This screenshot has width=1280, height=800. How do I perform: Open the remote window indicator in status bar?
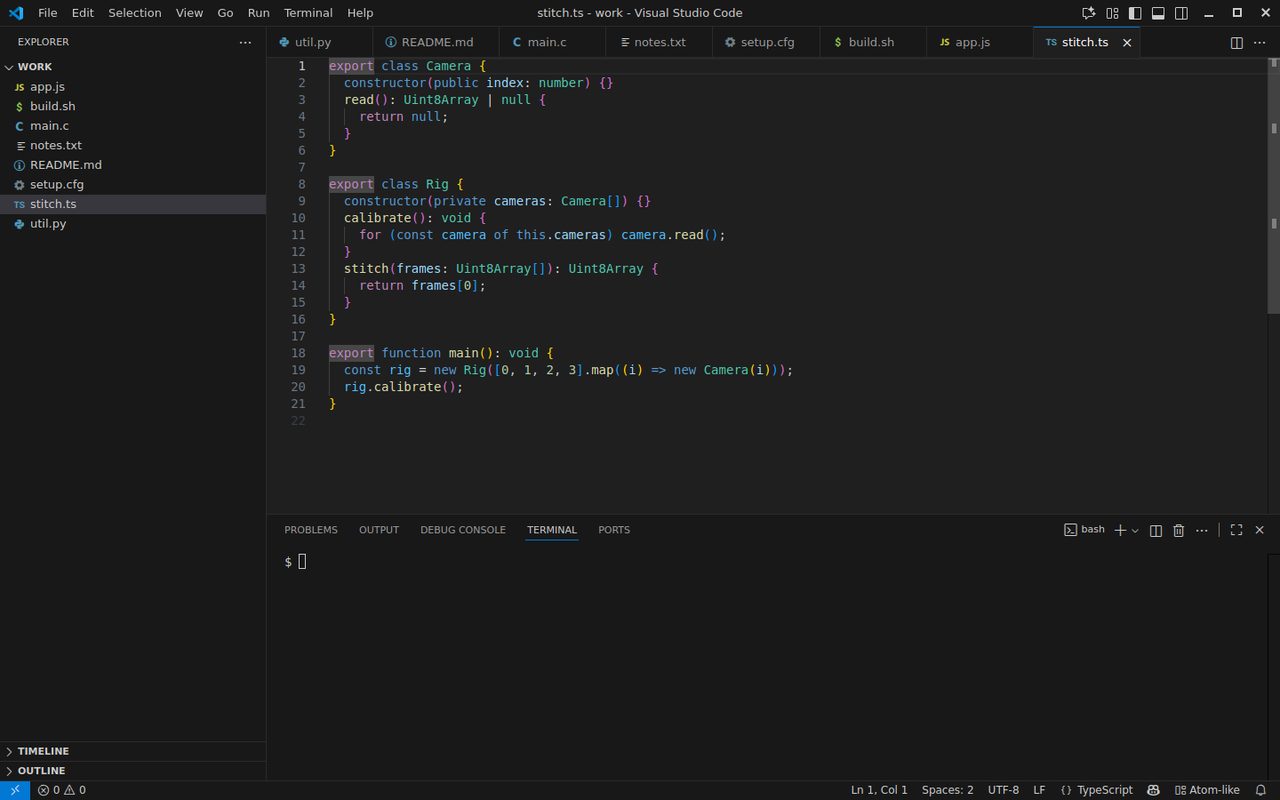[14, 790]
